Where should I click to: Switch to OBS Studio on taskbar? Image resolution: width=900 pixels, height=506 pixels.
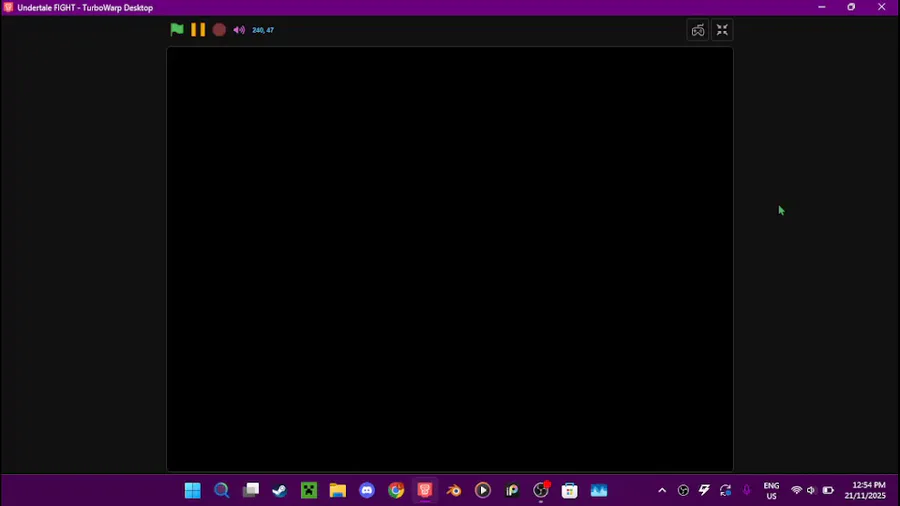[541, 491]
